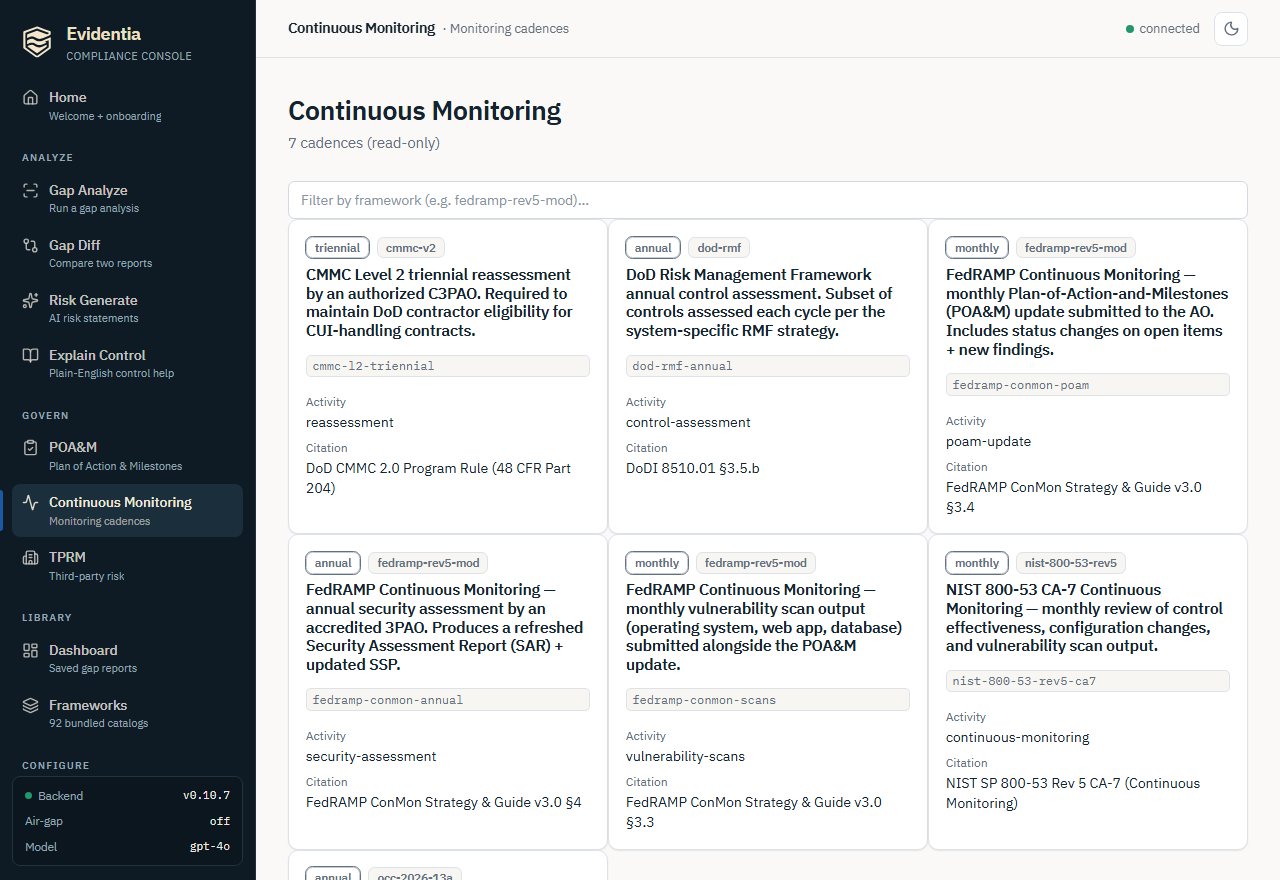
Task: Click the Risk Generate sparkle icon
Action: (31, 300)
